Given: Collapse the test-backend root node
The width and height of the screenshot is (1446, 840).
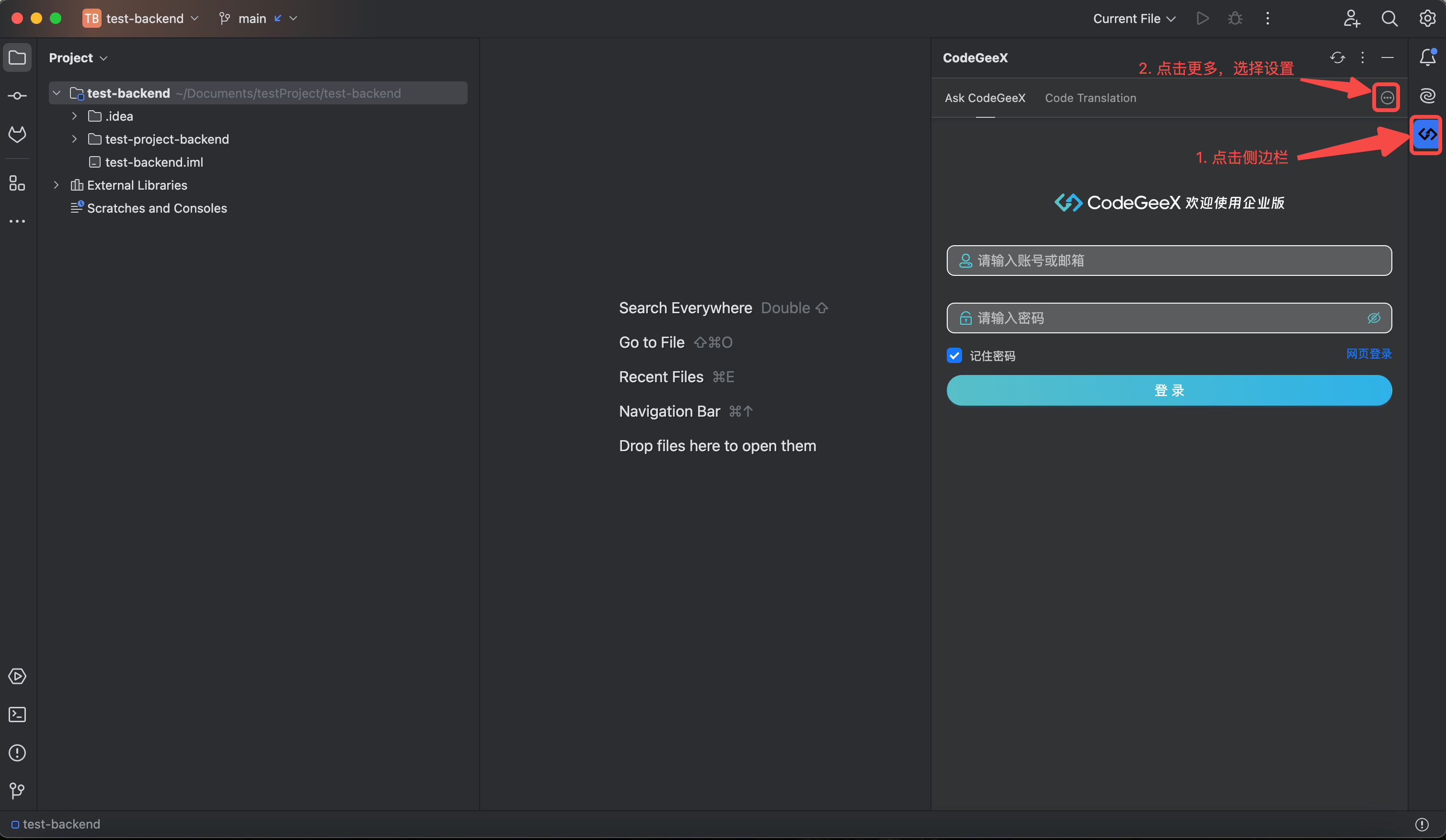Looking at the screenshot, I should (x=56, y=93).
